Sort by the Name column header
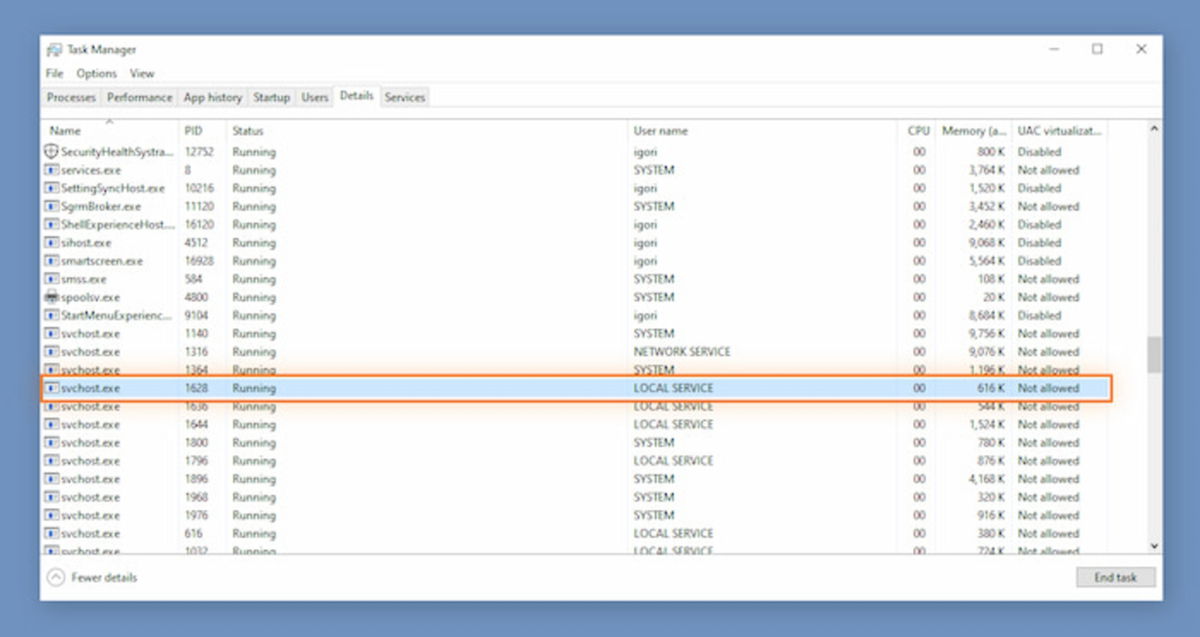 pos(110,131)
